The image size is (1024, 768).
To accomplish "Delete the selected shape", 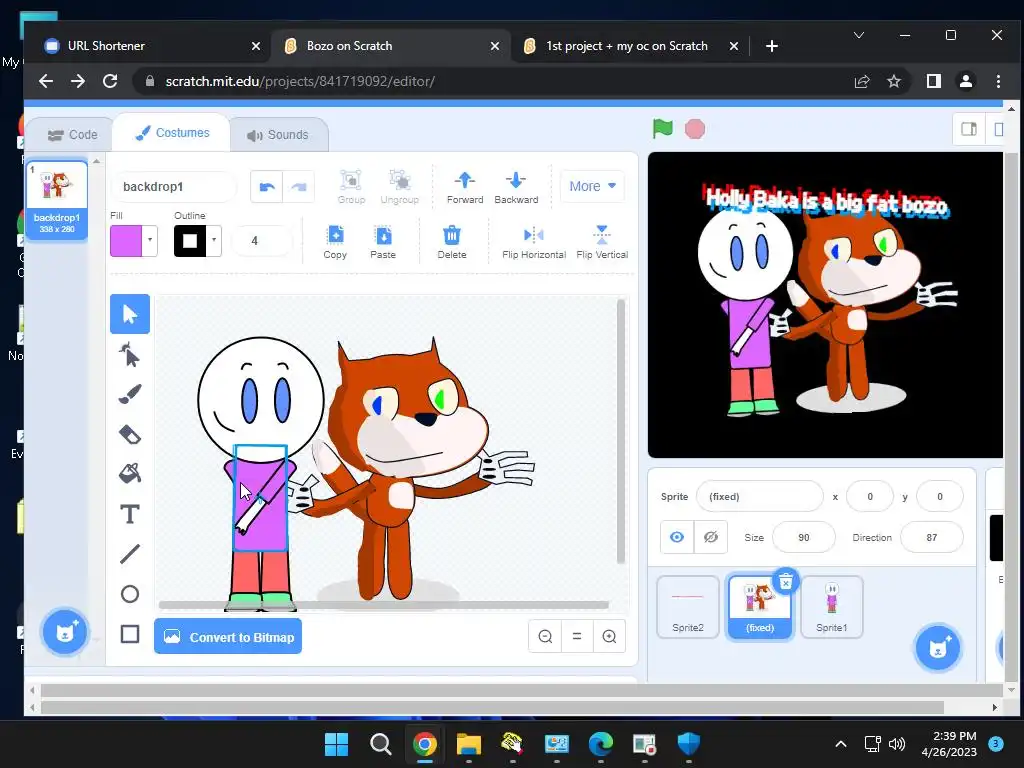I will click(x=452, y=242).
